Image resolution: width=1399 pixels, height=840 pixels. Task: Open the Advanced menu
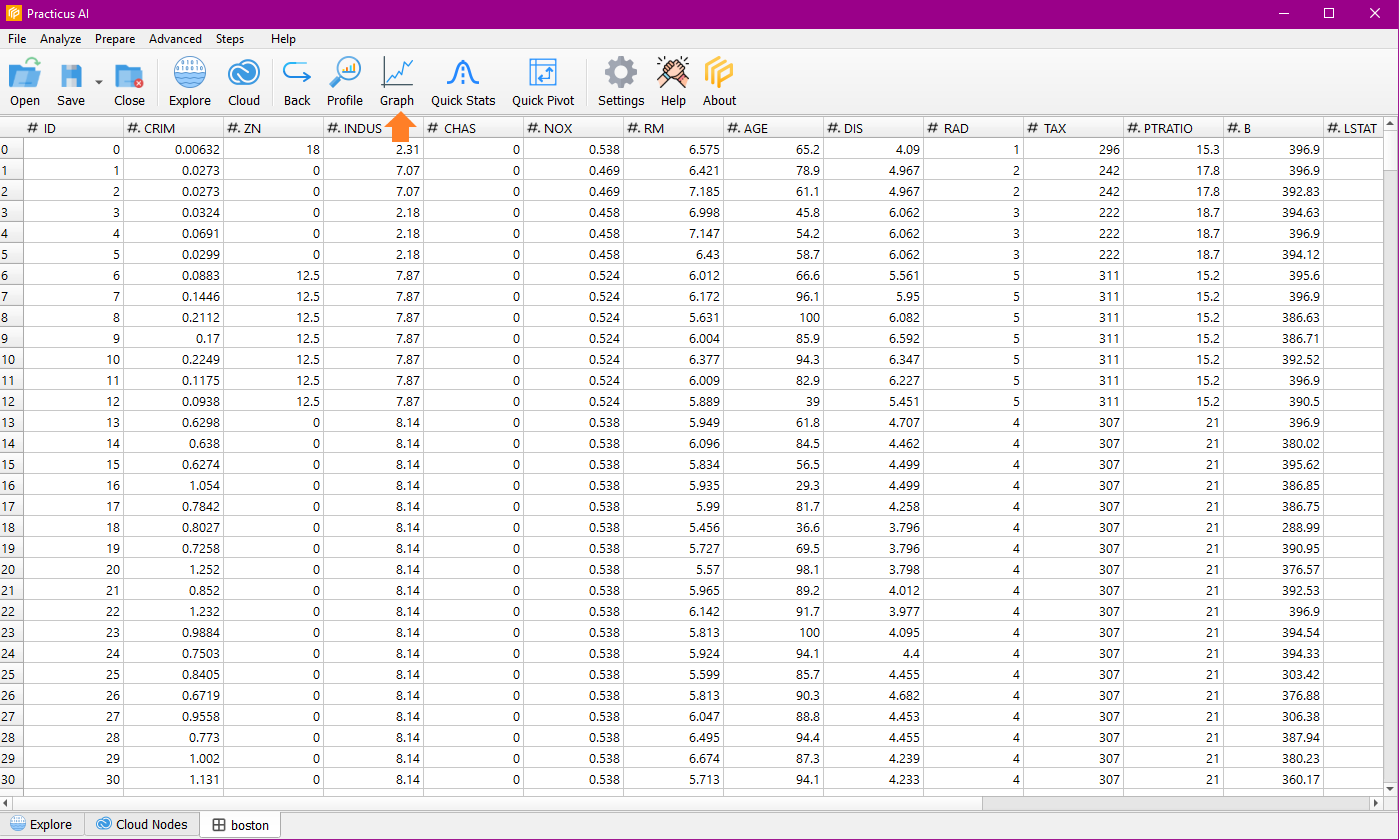(x=175, y=39)
